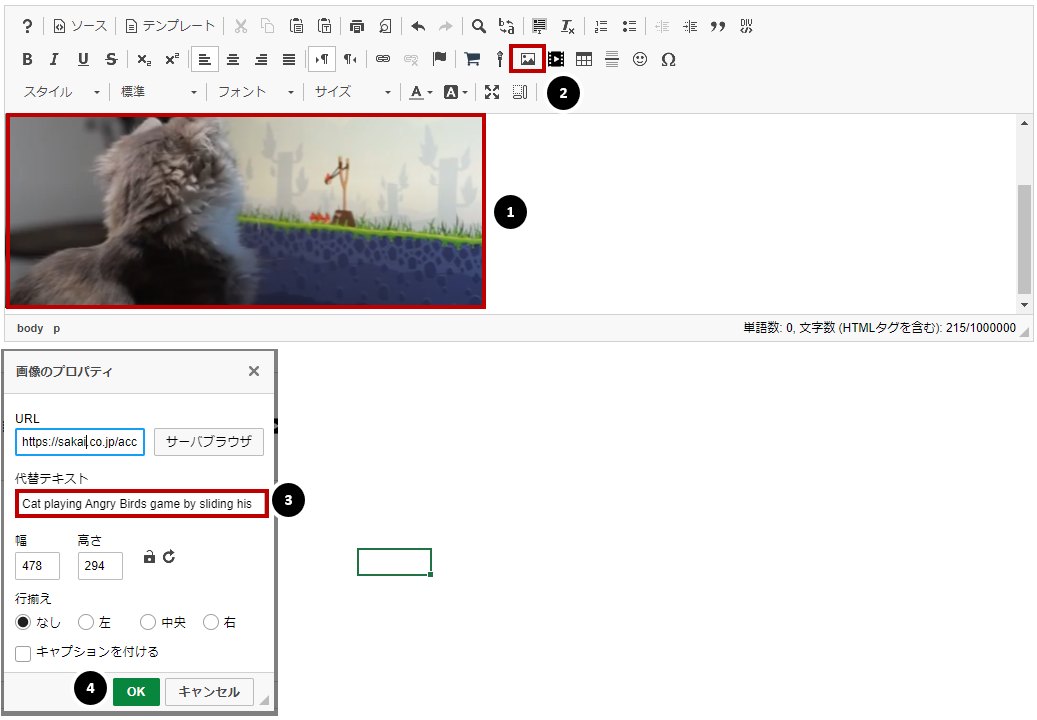
Task: Select the cat image in the editor
Action: (245, 212)
